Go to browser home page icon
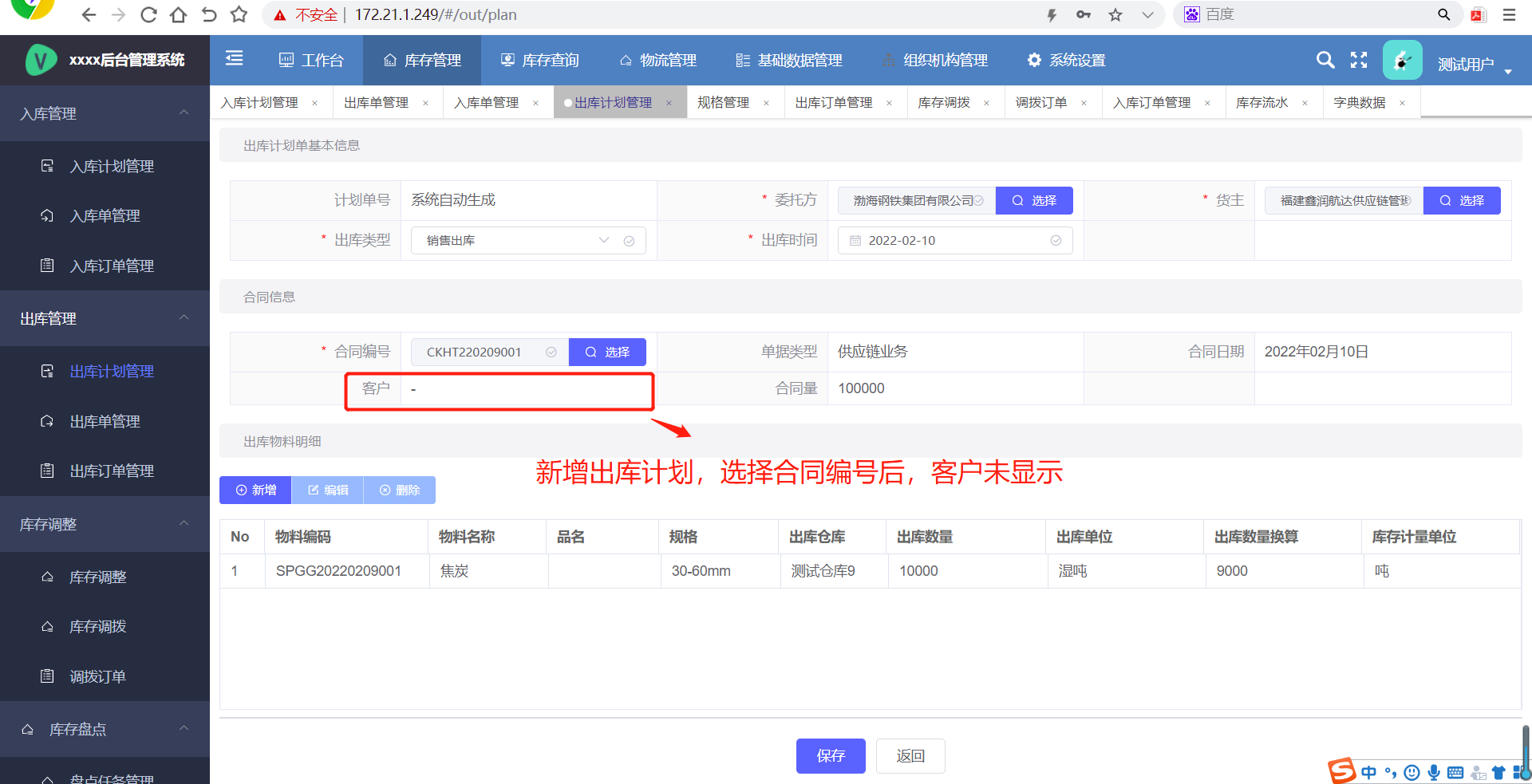This screenshot has height=784, width=1532. point(179,14)
